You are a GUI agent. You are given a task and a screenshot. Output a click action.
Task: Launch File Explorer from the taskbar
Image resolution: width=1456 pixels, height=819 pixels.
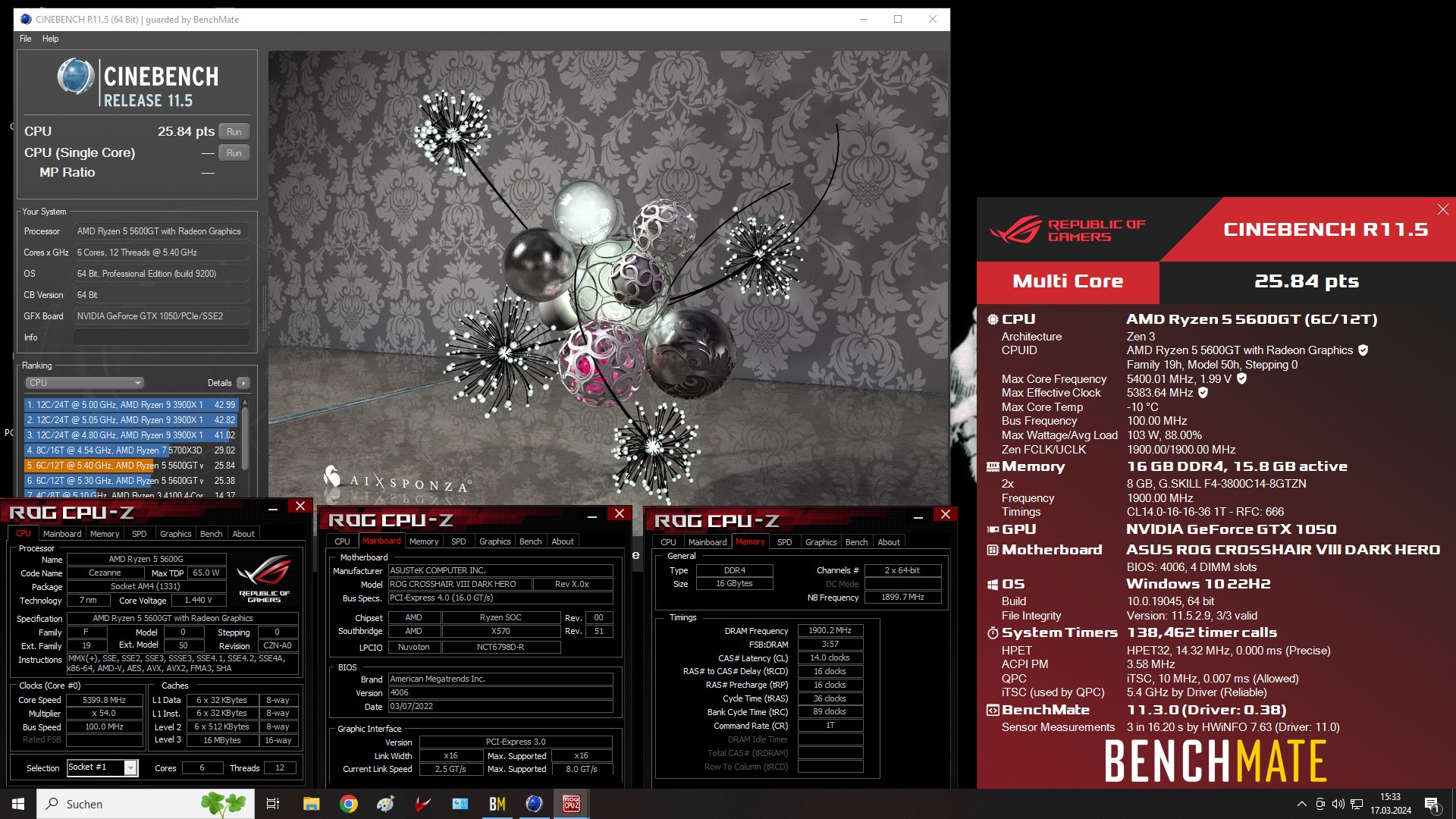[x=311, y=804]
